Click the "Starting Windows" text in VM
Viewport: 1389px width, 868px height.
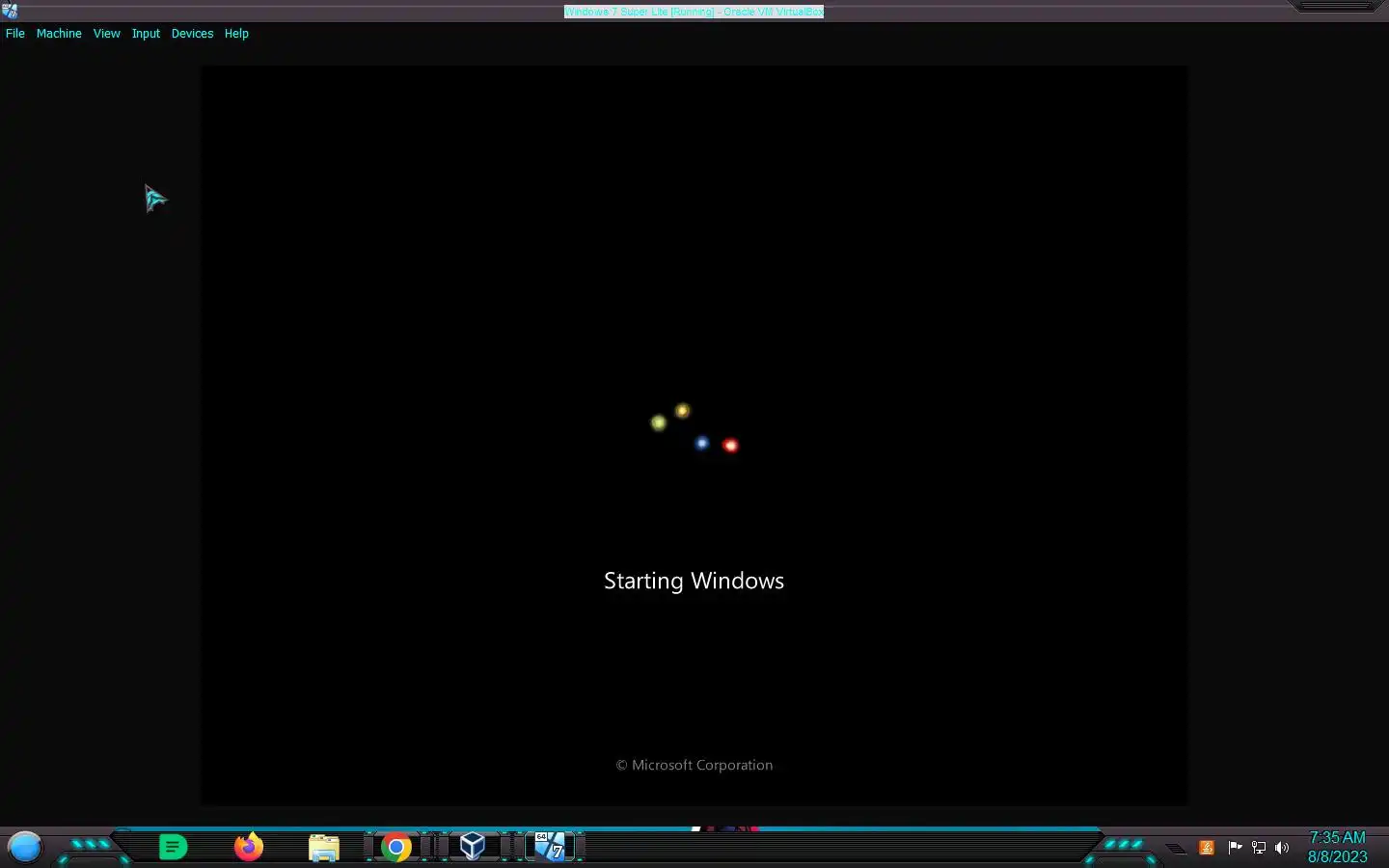pyautogui.click(x=694, y=581)
